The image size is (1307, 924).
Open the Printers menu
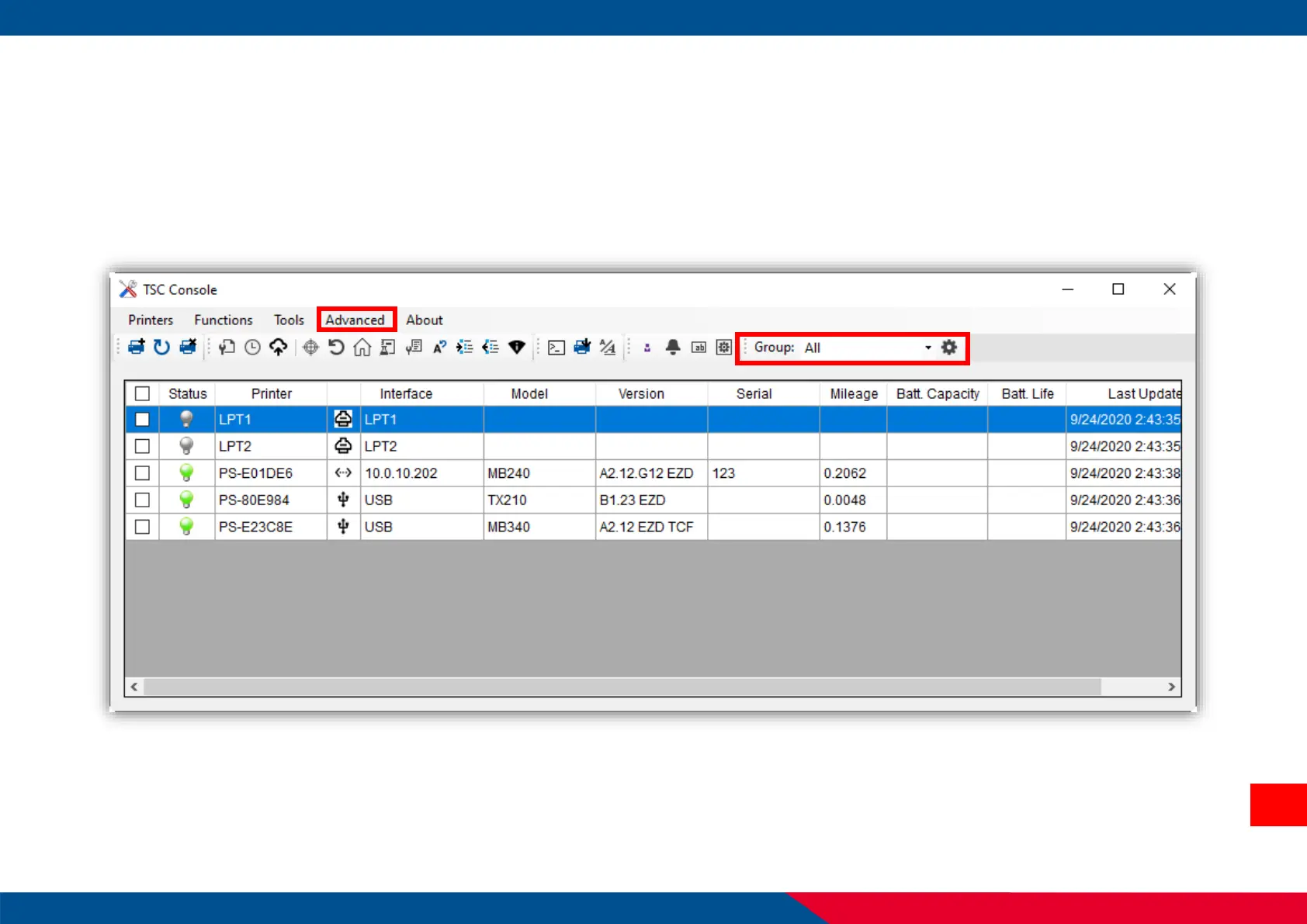pyautogui.click(x=151, y=320)
